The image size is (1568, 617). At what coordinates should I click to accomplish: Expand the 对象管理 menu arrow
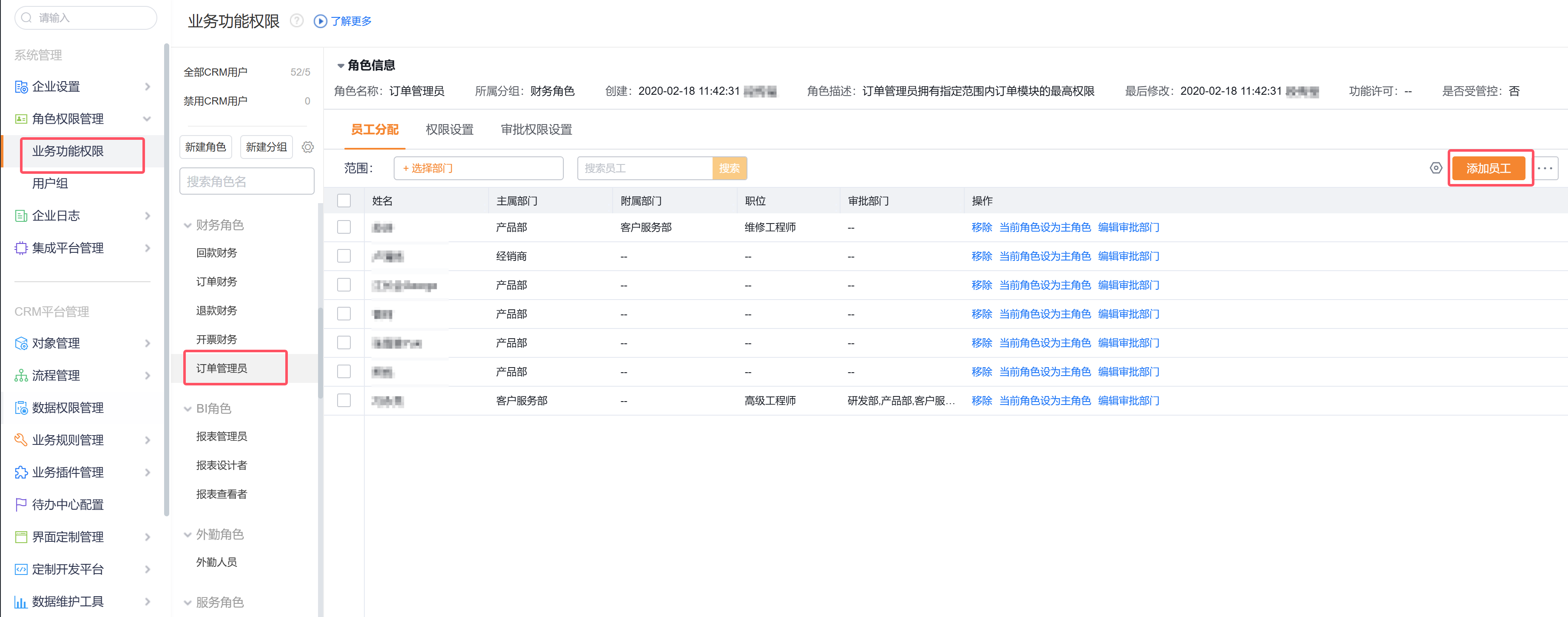pyautogui.click(x=147, y=343)
